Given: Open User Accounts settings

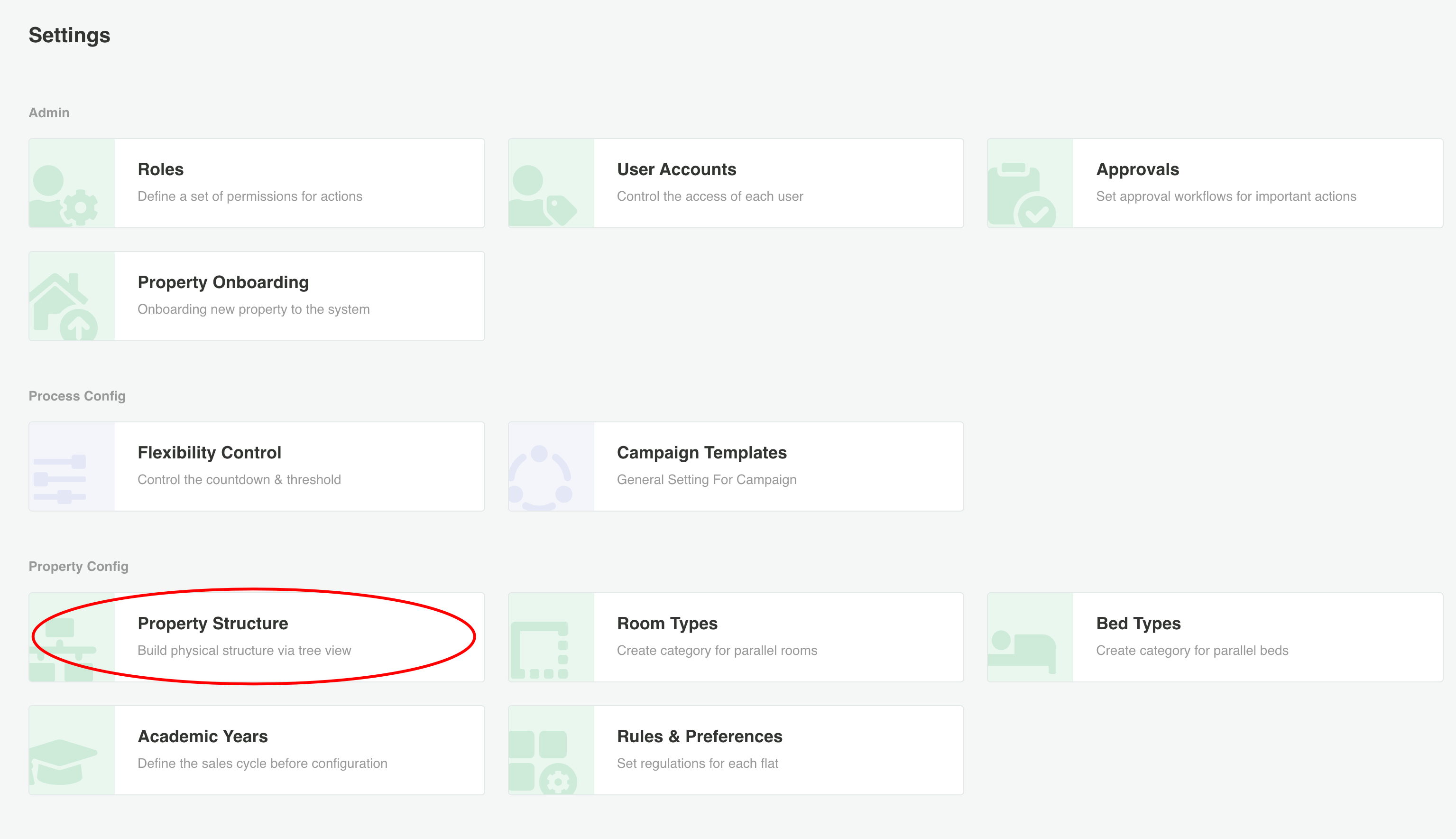Looking at the screenshot, I should point(676,169).
